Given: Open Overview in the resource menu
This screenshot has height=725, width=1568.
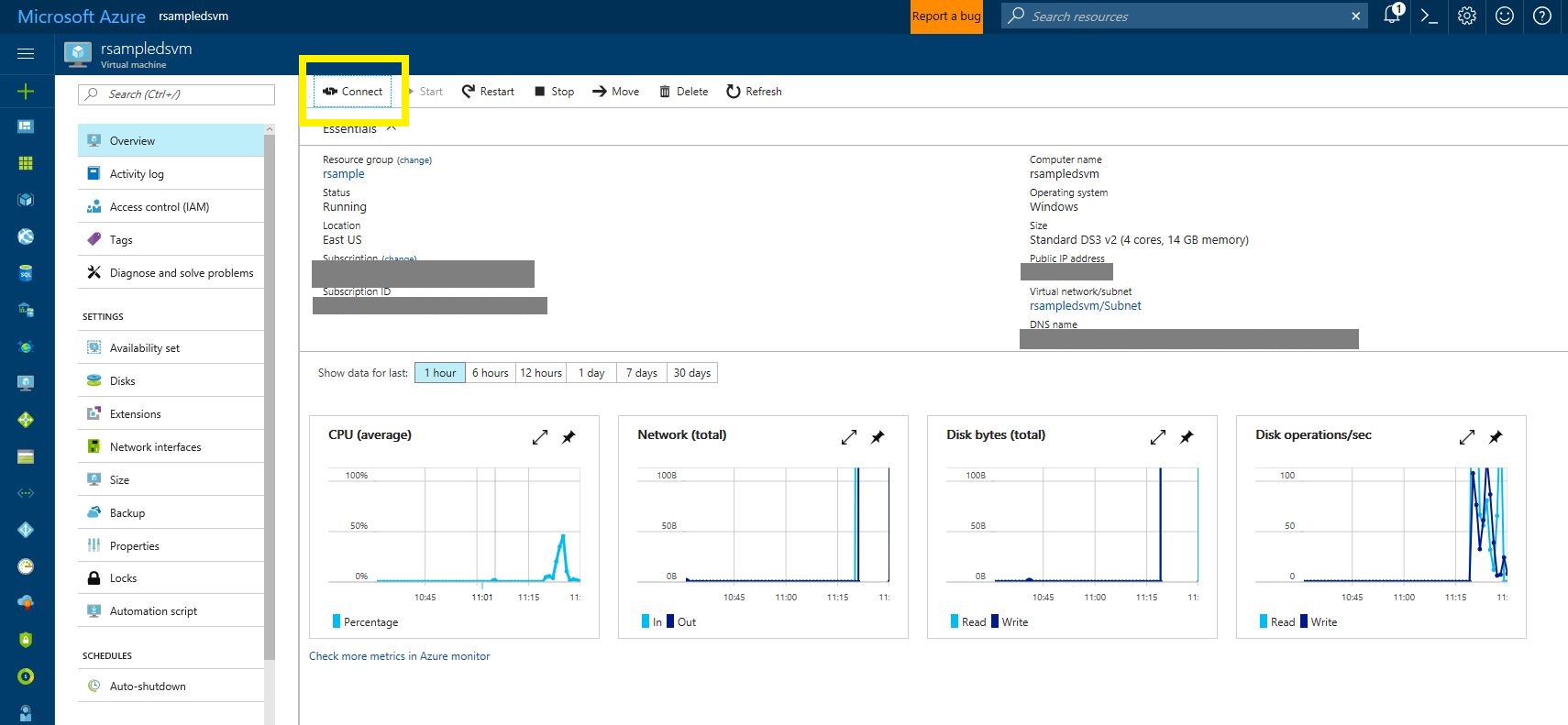Looking at the screenshot, I should (171, 140).
